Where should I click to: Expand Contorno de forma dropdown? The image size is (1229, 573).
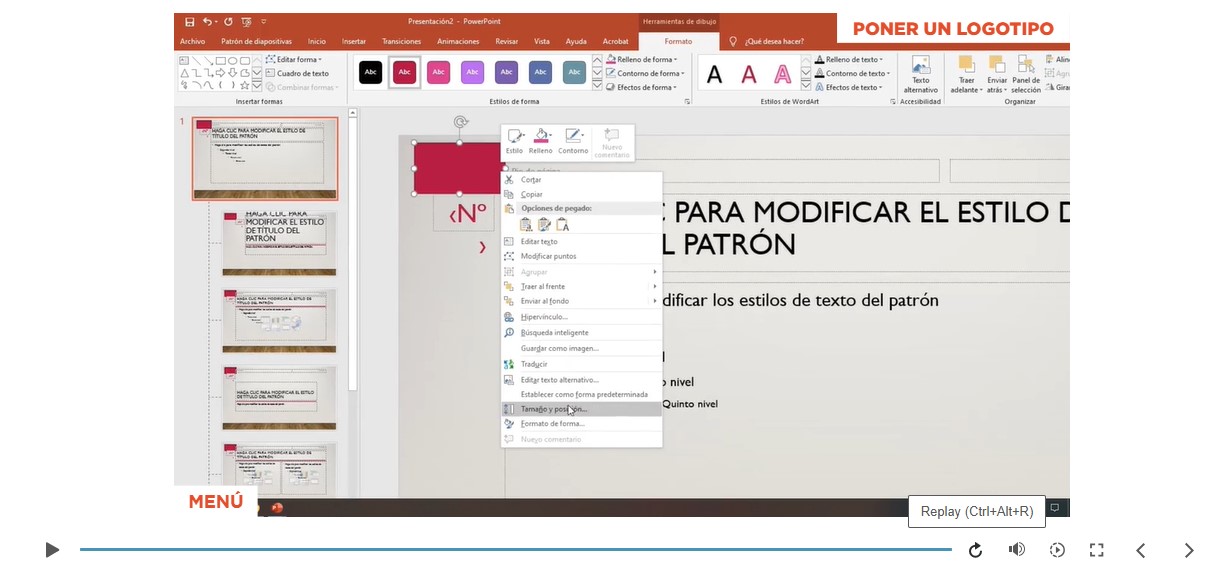(x=648, y=74)
